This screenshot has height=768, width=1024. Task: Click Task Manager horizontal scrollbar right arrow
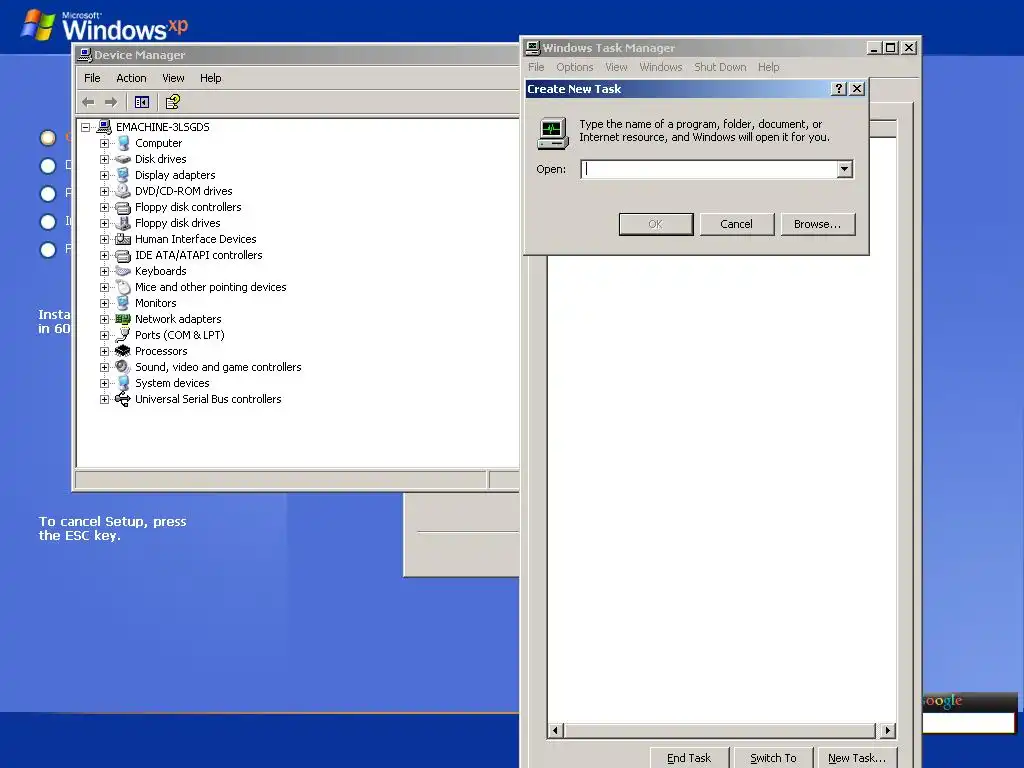coord(888,730)
